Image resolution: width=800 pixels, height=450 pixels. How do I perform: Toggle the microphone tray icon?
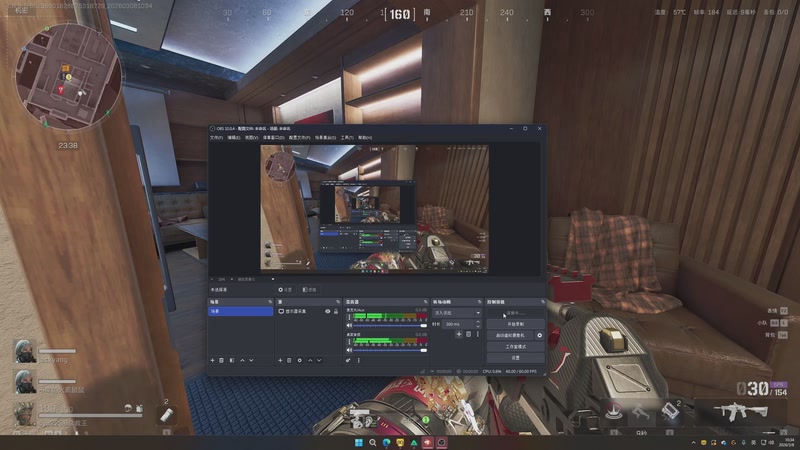pyautogui.click(x=743, y=442)
